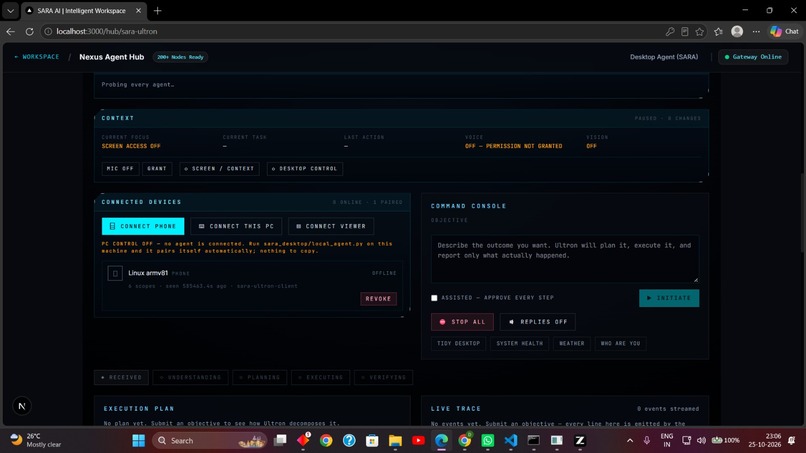Toggle Desktop Control access

coord(305,169)
